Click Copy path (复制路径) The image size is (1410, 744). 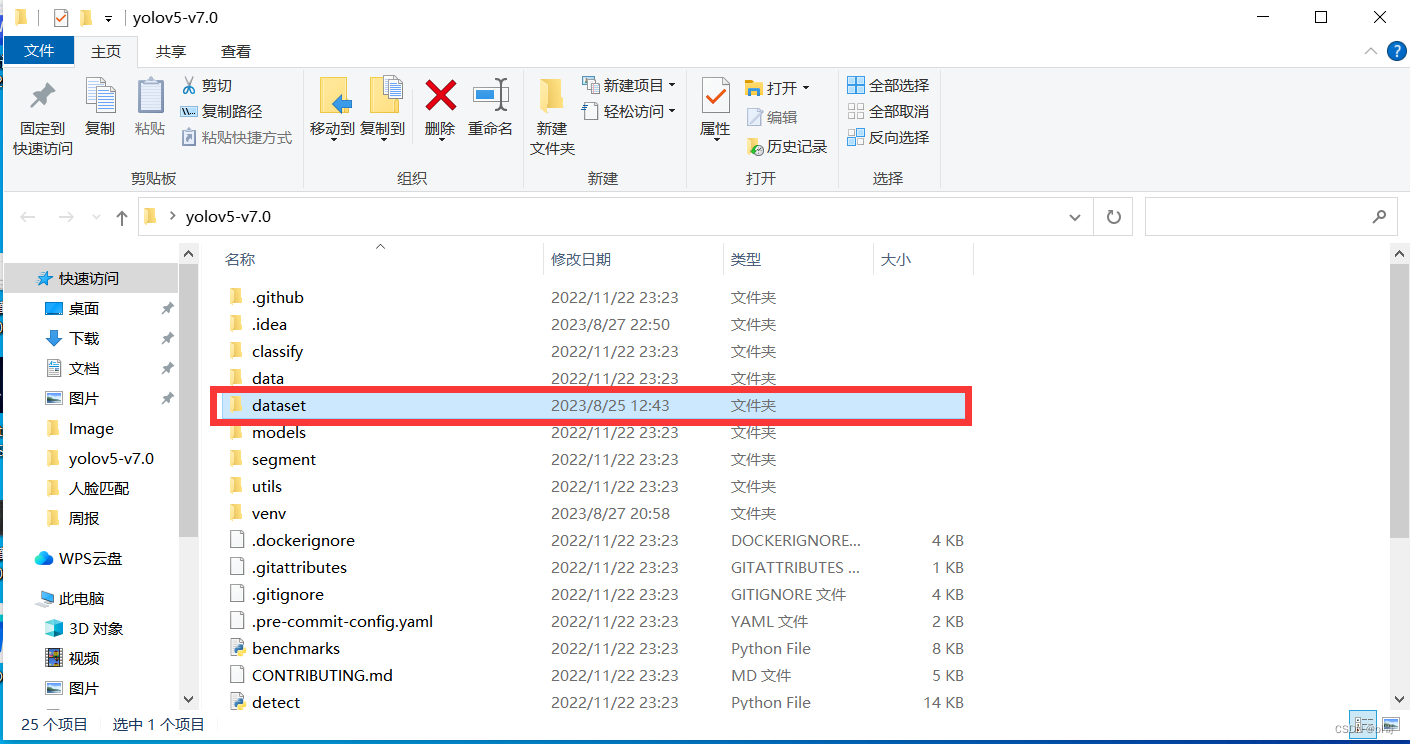coord(221,111)
